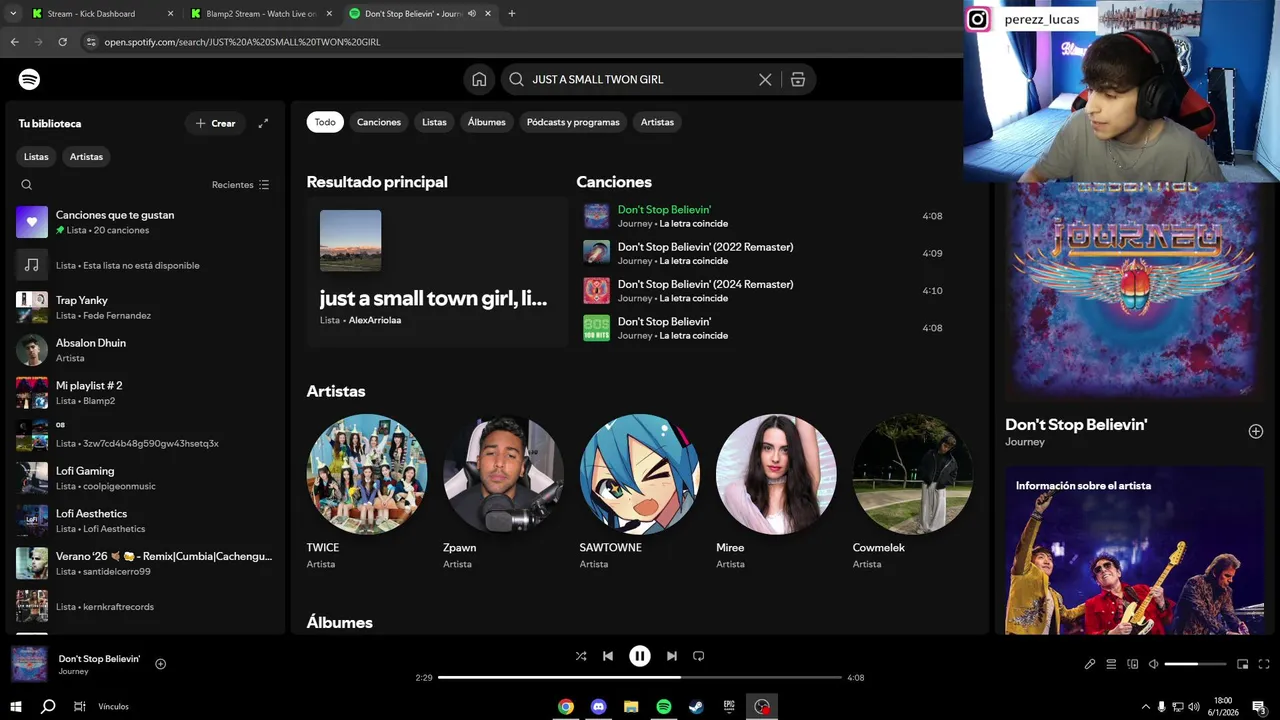The image size is (1280, 720).
Task: Open the Crear button menu
Action: click(x=215, y=123)
